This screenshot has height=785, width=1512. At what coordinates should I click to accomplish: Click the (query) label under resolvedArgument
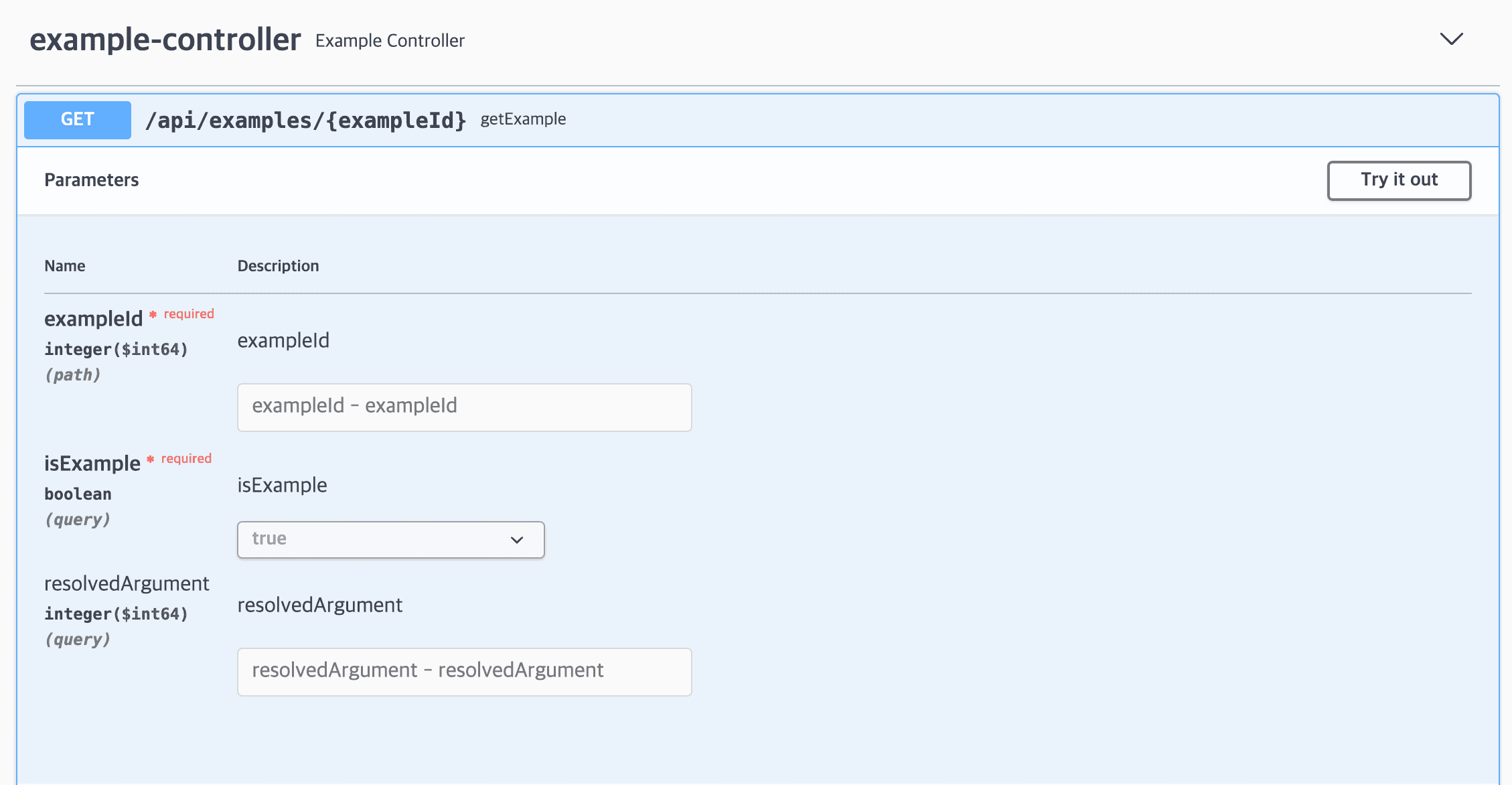coord(78,640)
